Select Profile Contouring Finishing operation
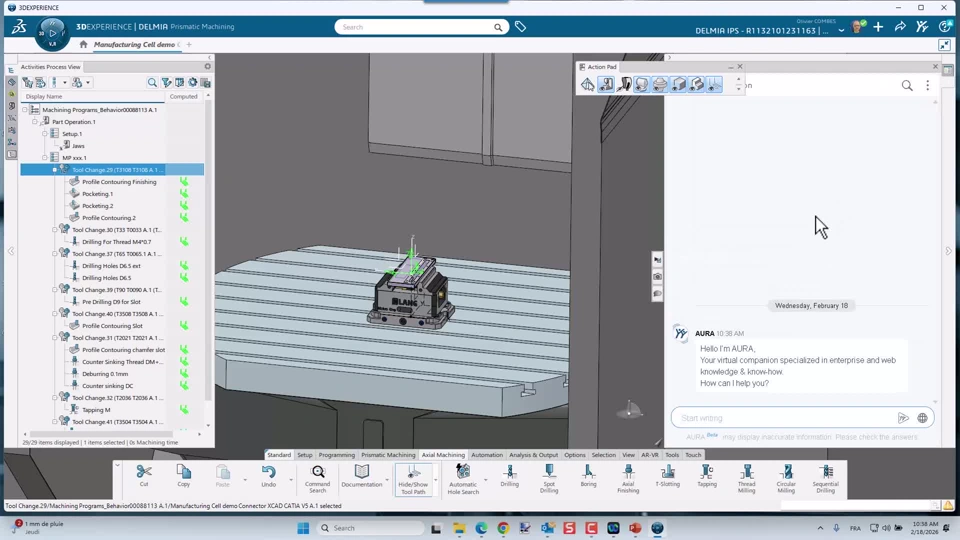The height and width of the screenshot is (540, 960). (119, 182)
